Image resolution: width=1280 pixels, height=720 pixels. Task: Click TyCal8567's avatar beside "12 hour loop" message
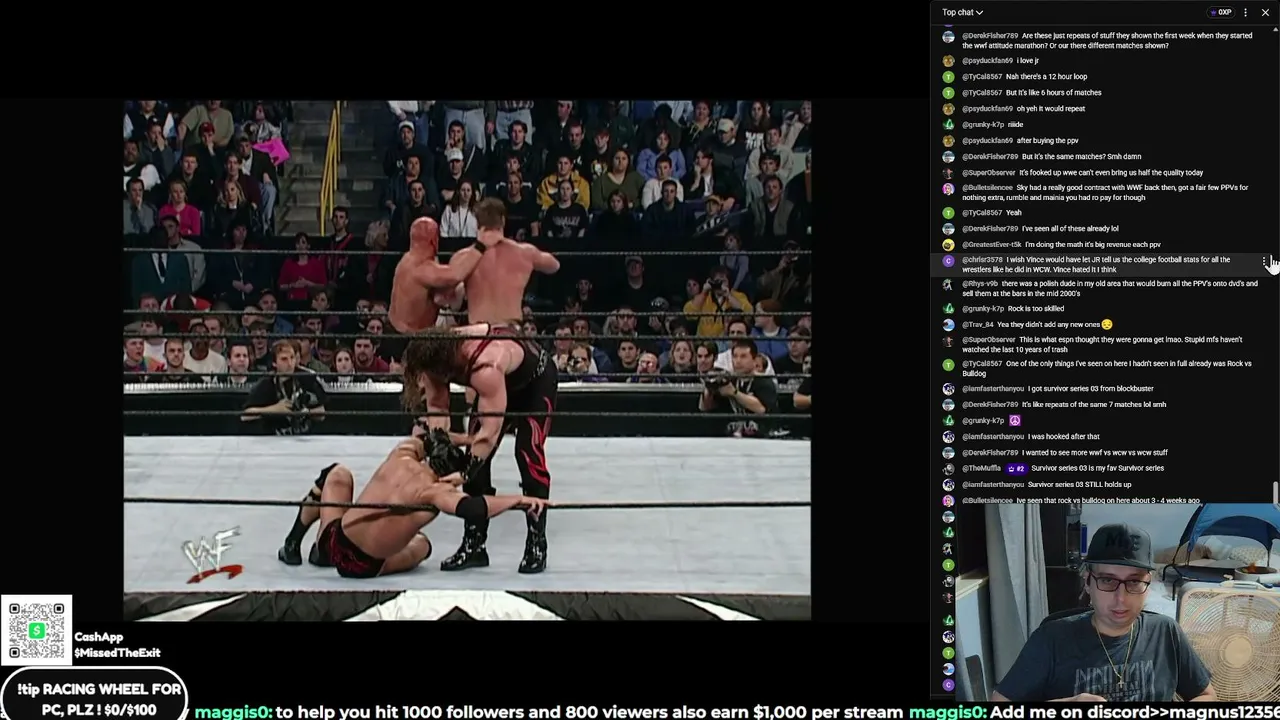(948, 77)
